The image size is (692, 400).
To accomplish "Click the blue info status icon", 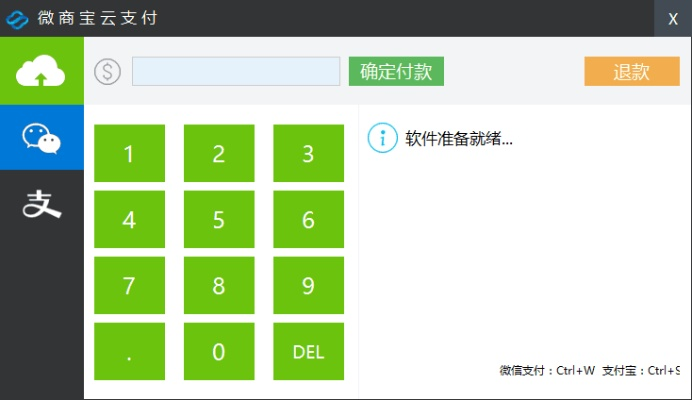I will pyautogui.click(x=382, y=138).
